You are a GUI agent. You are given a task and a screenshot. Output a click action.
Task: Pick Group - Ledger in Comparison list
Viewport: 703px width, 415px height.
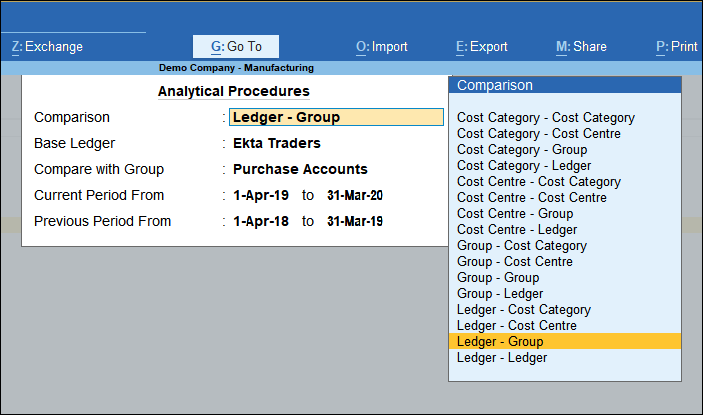tap(500, 293)
